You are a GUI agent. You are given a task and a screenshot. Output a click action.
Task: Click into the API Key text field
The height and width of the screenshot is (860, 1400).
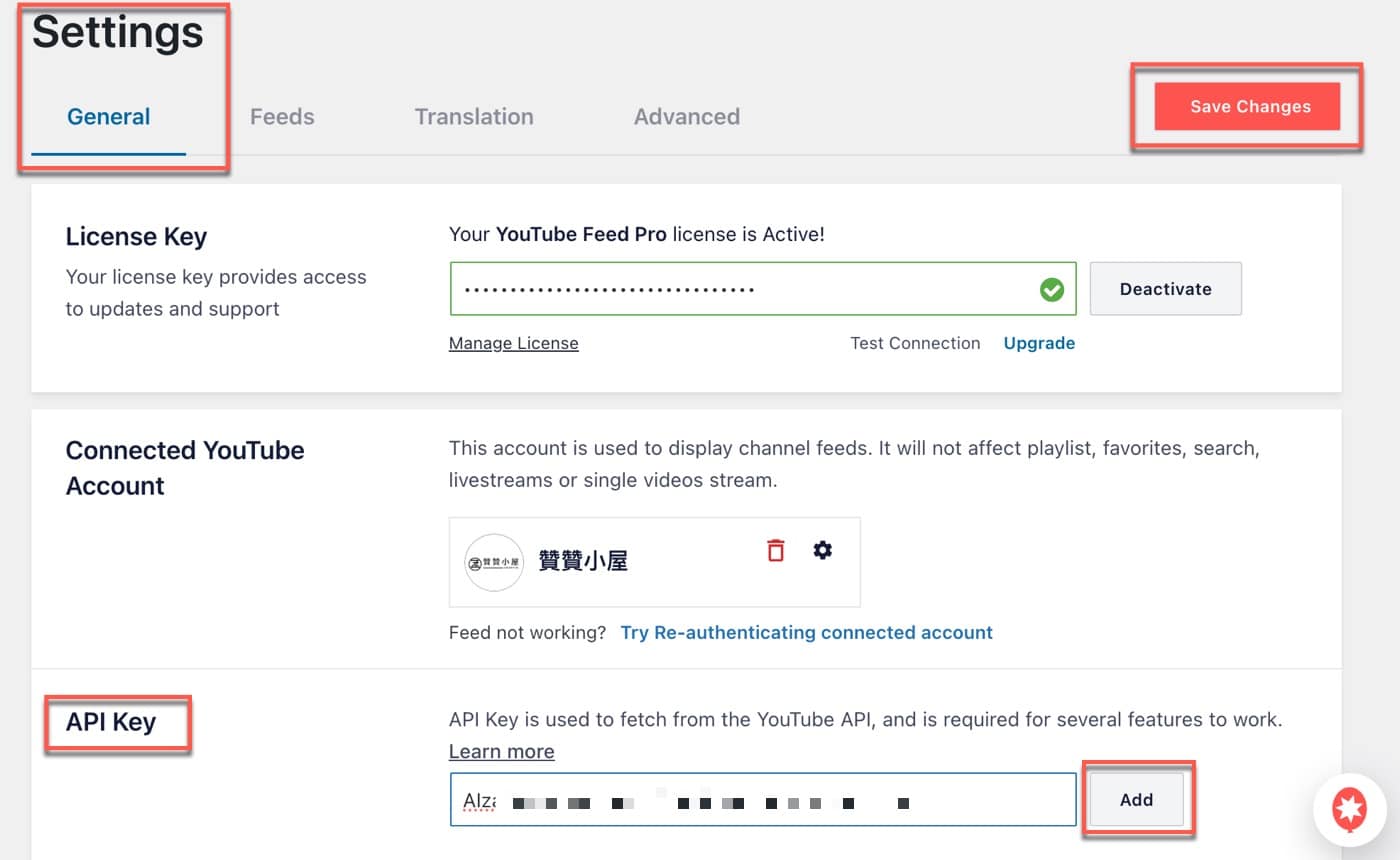pos(763,799)
